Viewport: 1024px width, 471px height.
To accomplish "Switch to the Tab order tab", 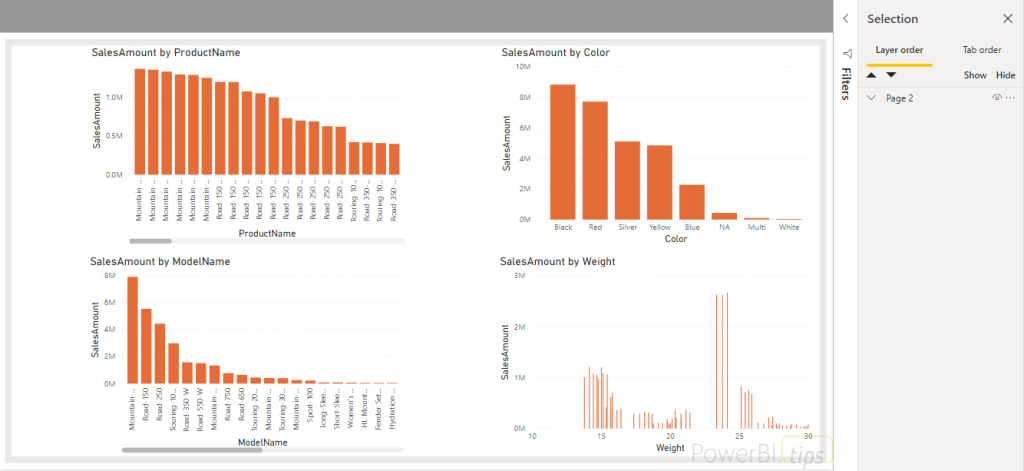I will point(981,50).
